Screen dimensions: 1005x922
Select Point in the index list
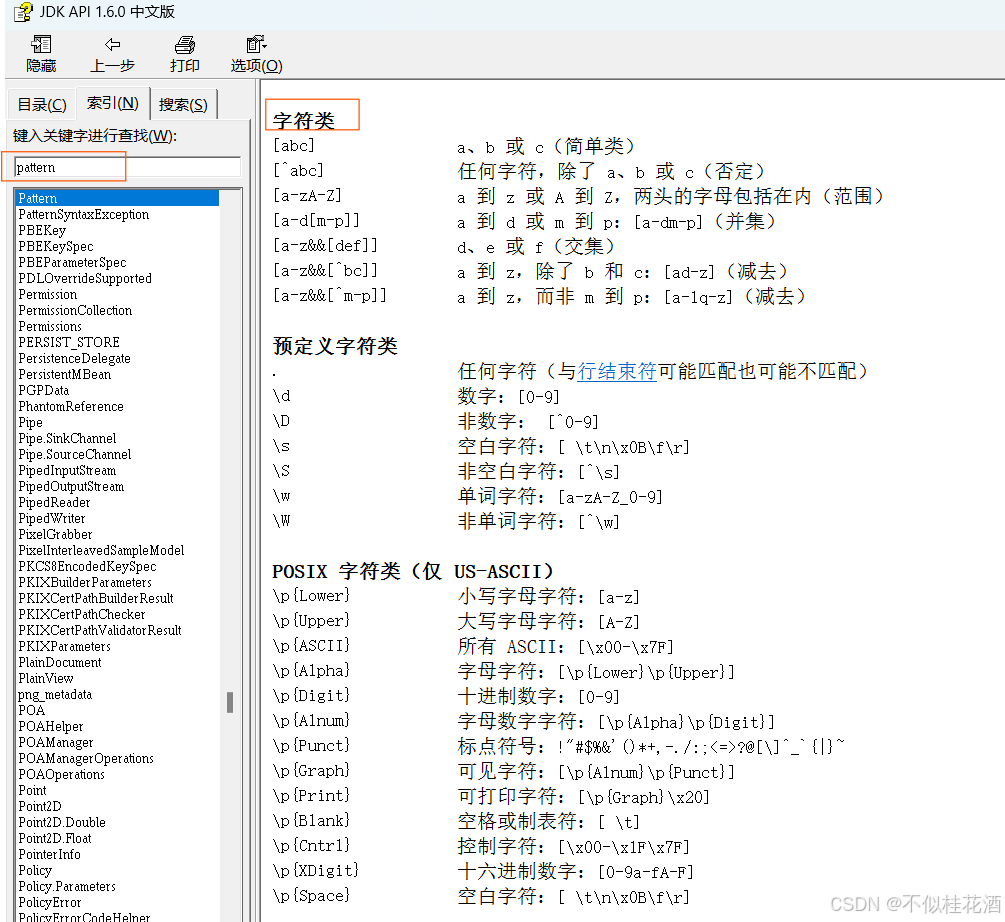[32, 791]
